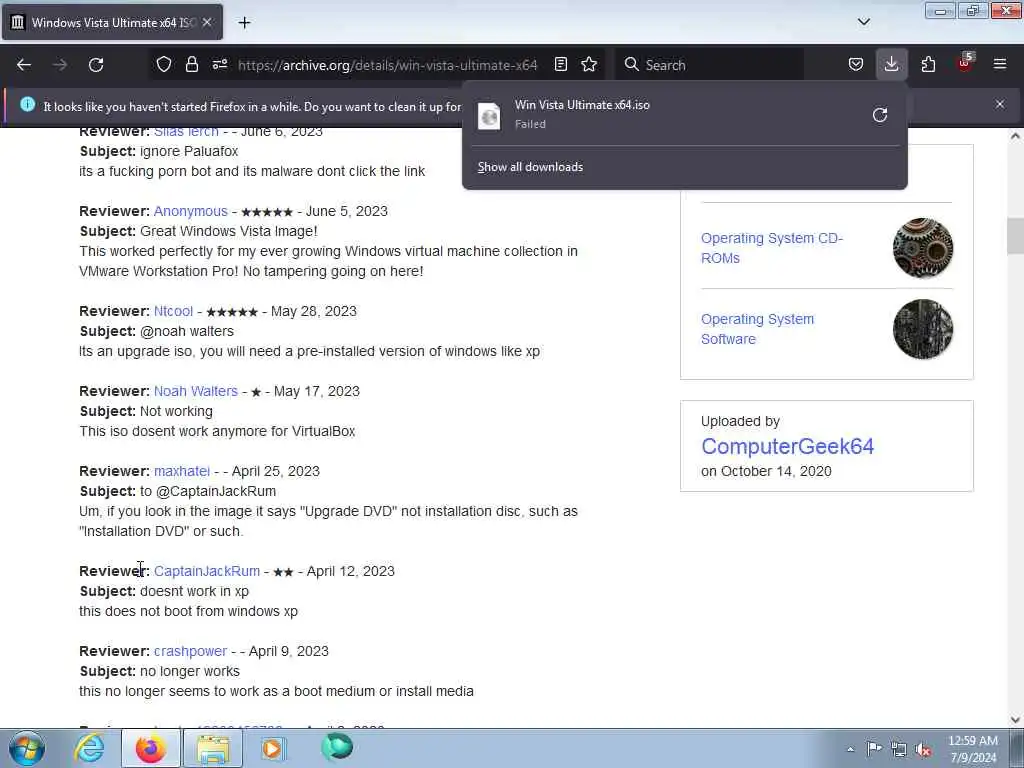The width and height of the screenshot is (1024, 768).
Task: Open uploader ComputerGeek64 profile
Action: coord(788,447)
